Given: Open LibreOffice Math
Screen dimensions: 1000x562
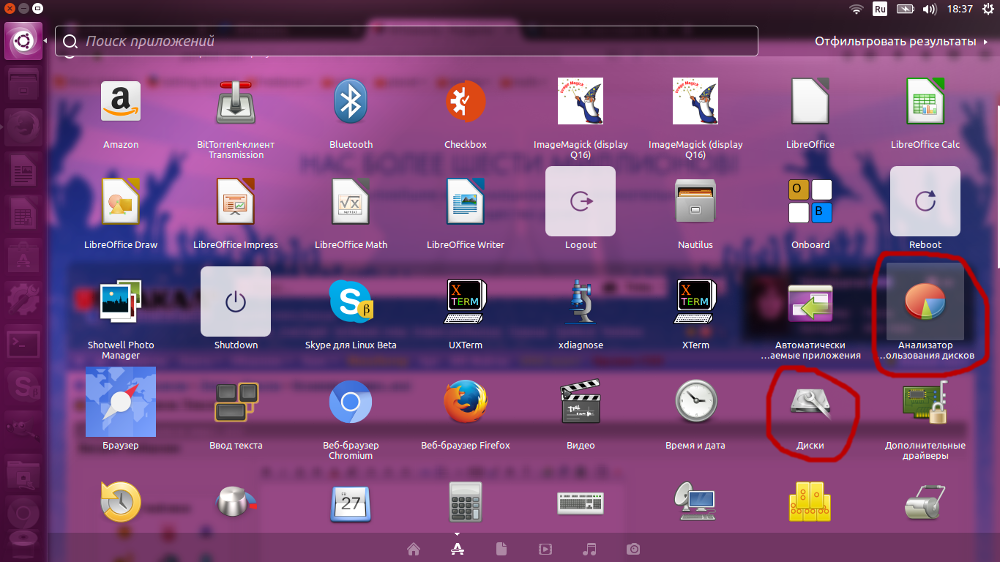Looking at the screenshot, I should (x=350, y=202).
